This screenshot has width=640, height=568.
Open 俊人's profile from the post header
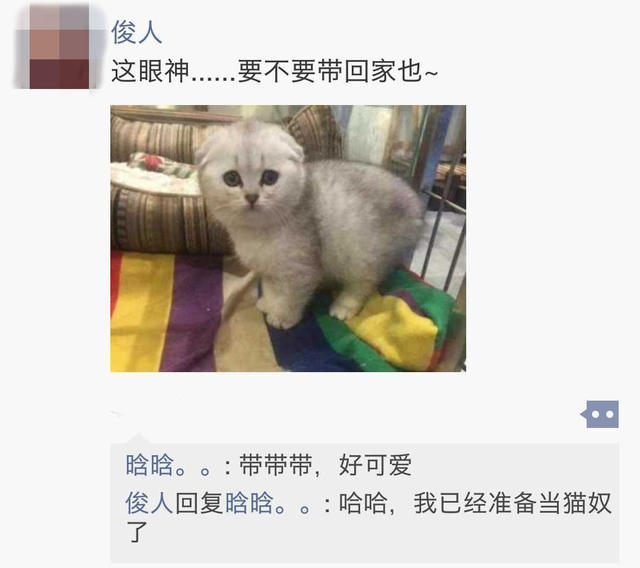[x=137, y=32]
